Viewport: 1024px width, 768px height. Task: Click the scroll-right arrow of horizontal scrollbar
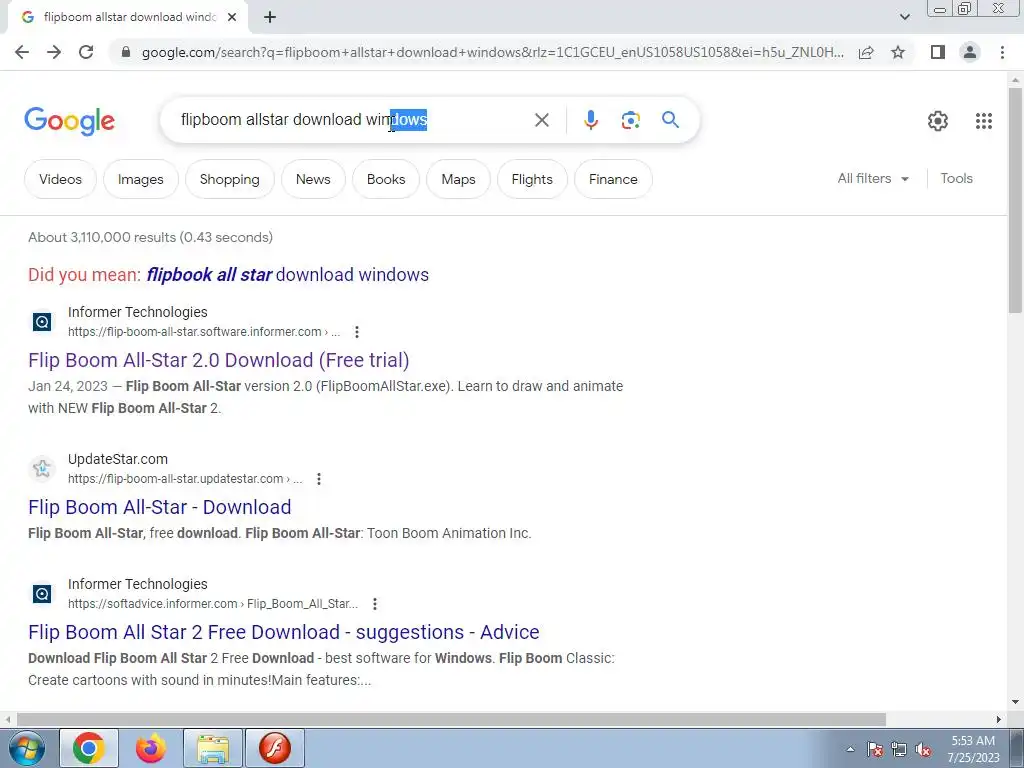coord(999,720)
